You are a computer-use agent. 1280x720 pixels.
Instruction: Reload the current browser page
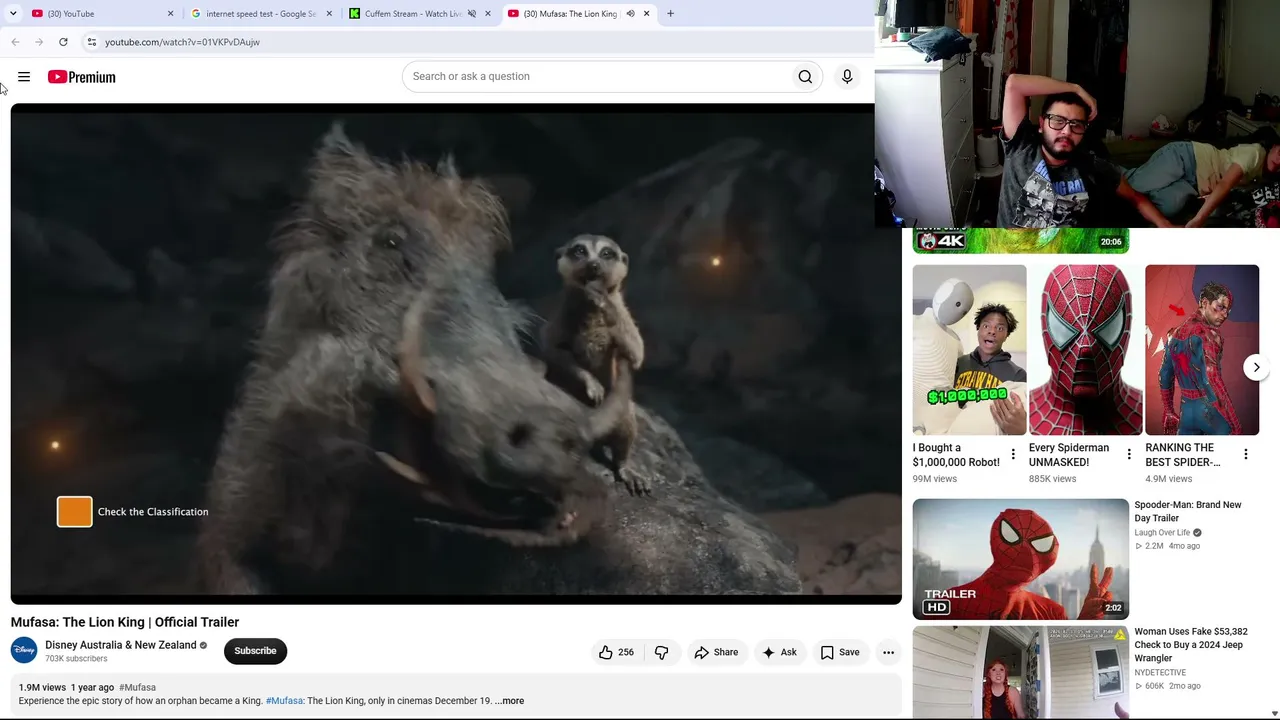[x=63, y=42]
